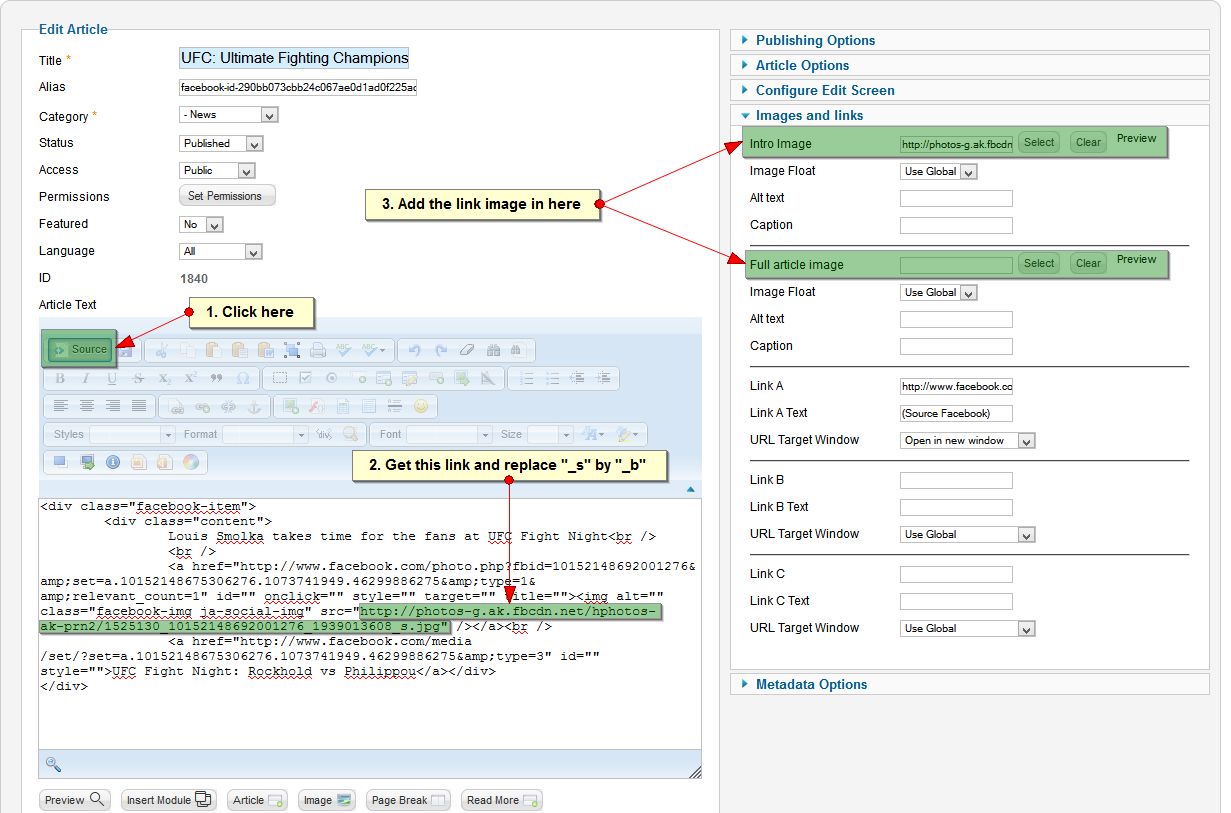Click the anchor icon in the editor toolbar

coord(254,407)
